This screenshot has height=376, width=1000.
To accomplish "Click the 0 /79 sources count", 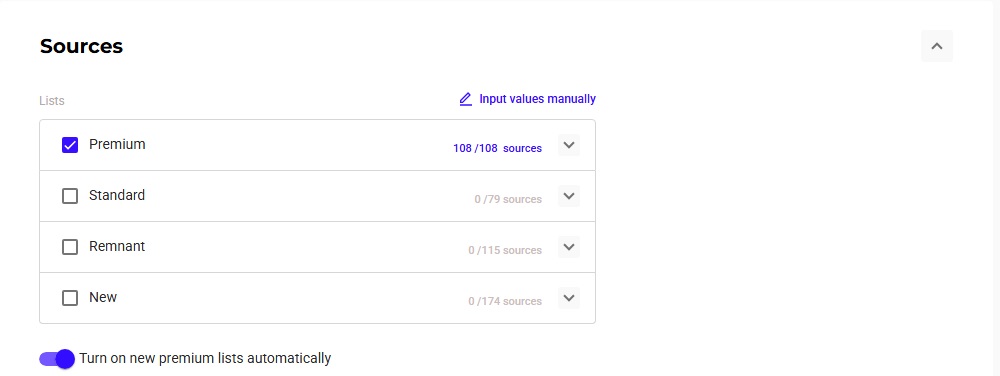I will click(508, 199).
